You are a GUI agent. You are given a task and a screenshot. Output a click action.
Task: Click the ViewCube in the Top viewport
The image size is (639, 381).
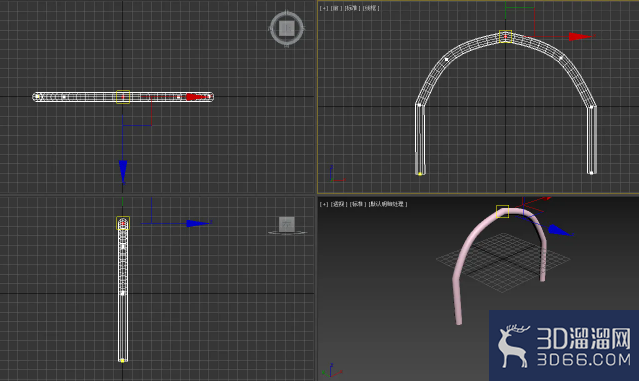[286, 28]
